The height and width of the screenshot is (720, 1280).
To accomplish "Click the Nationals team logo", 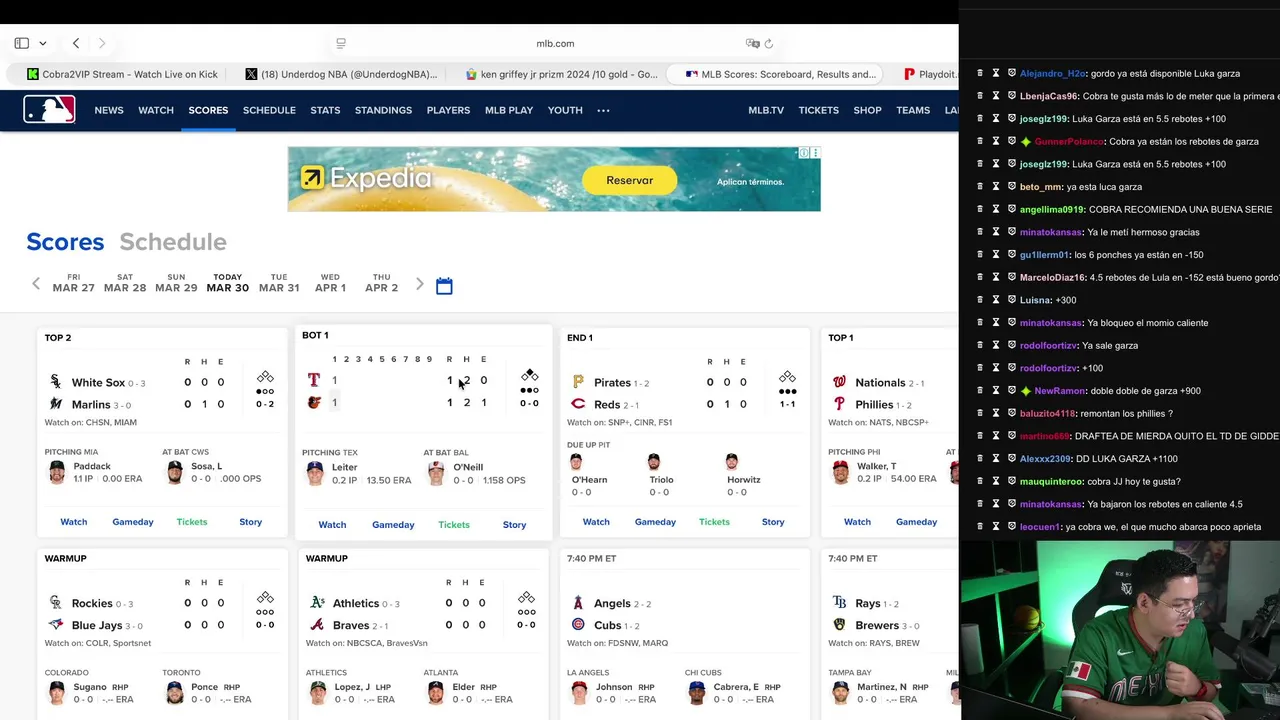I will (839, 382).
